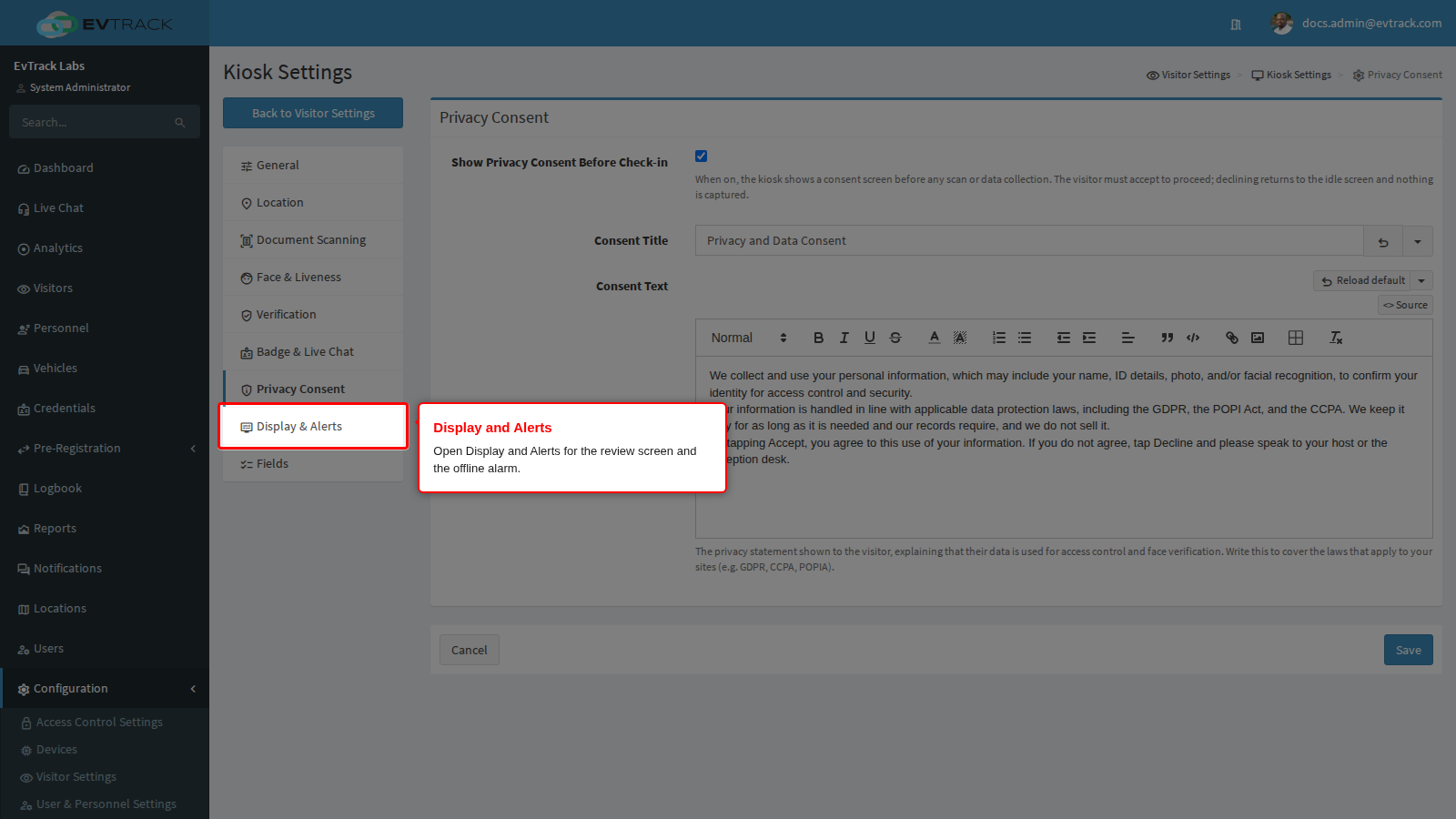Click Back to Visitor Settings button
The image size is (1456, 819).
point(313,113)
